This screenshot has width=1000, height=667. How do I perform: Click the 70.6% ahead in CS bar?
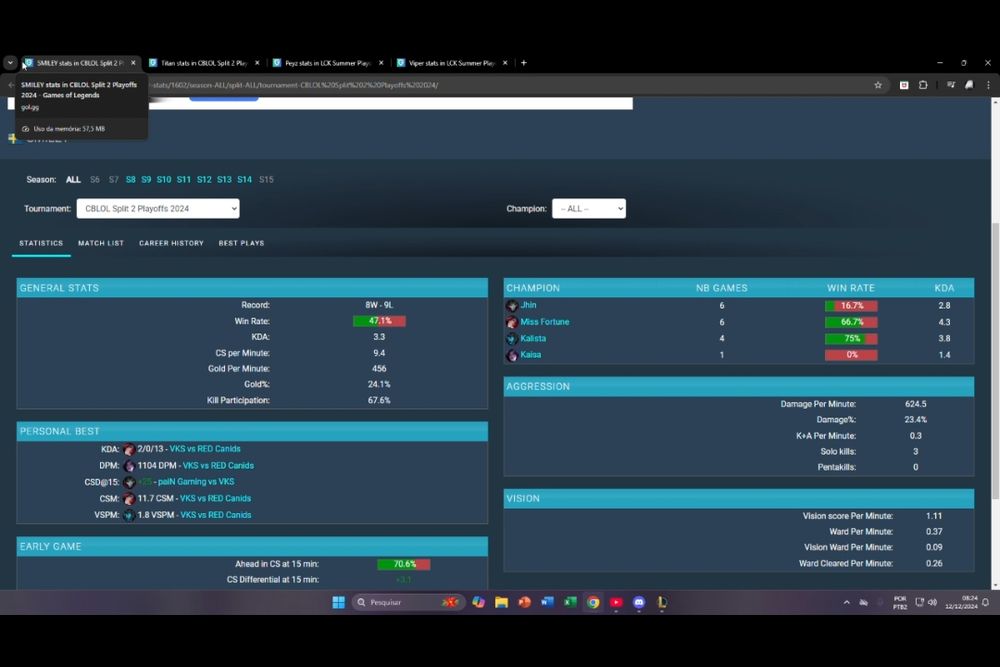pos(404,564)
